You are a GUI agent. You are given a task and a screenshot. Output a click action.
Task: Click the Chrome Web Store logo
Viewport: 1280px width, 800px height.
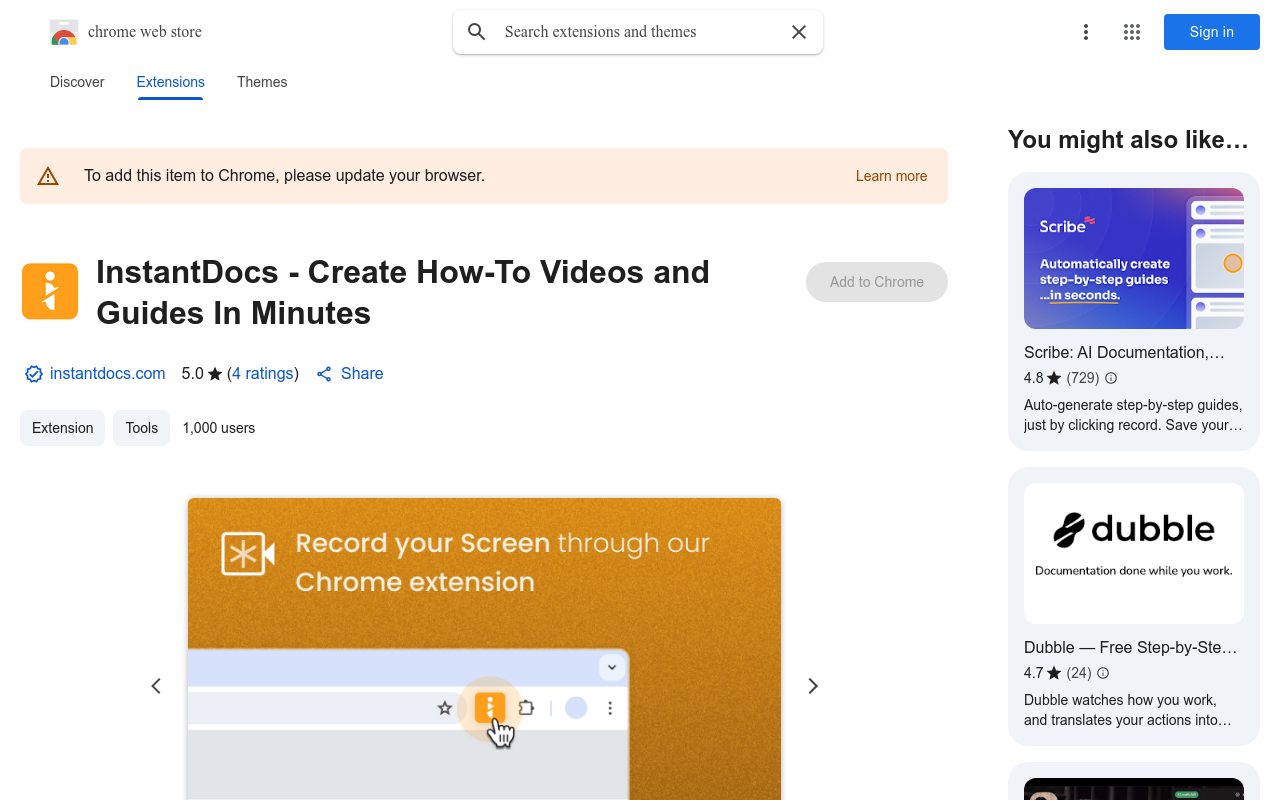[x=64, y=32]
